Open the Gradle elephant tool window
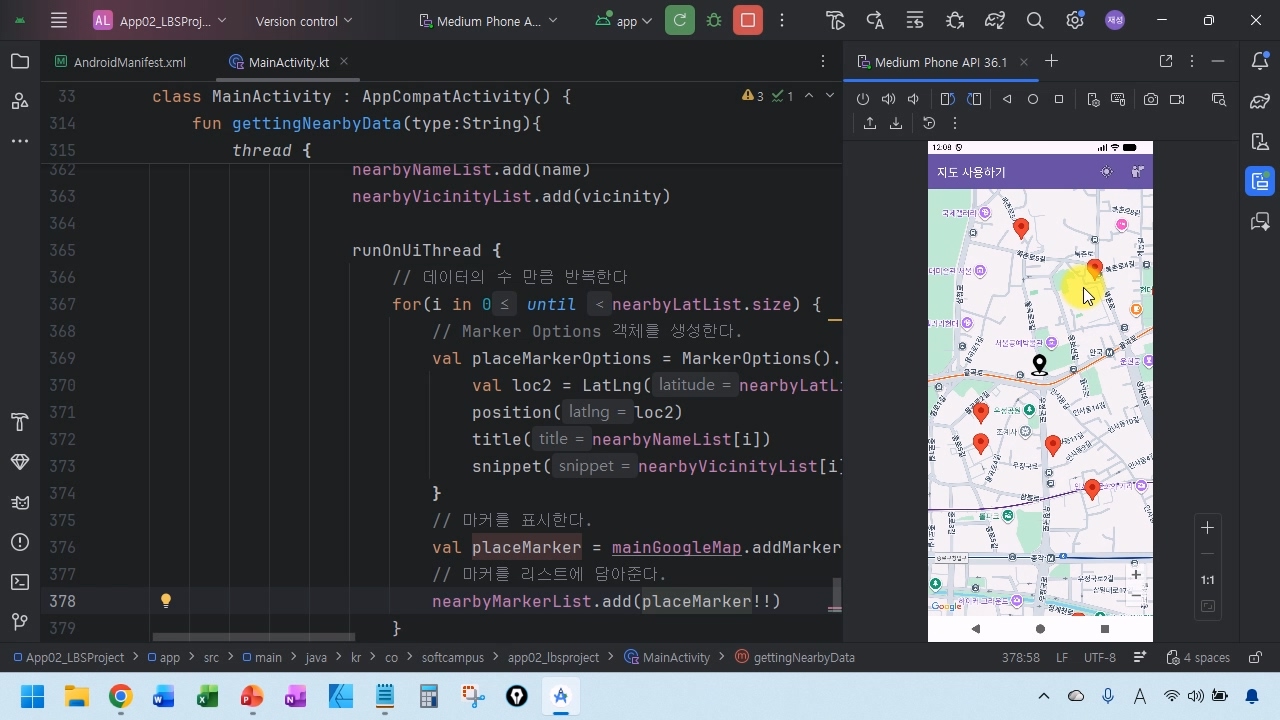The width and height of the screenshot is (1280, 720). 1259,101
